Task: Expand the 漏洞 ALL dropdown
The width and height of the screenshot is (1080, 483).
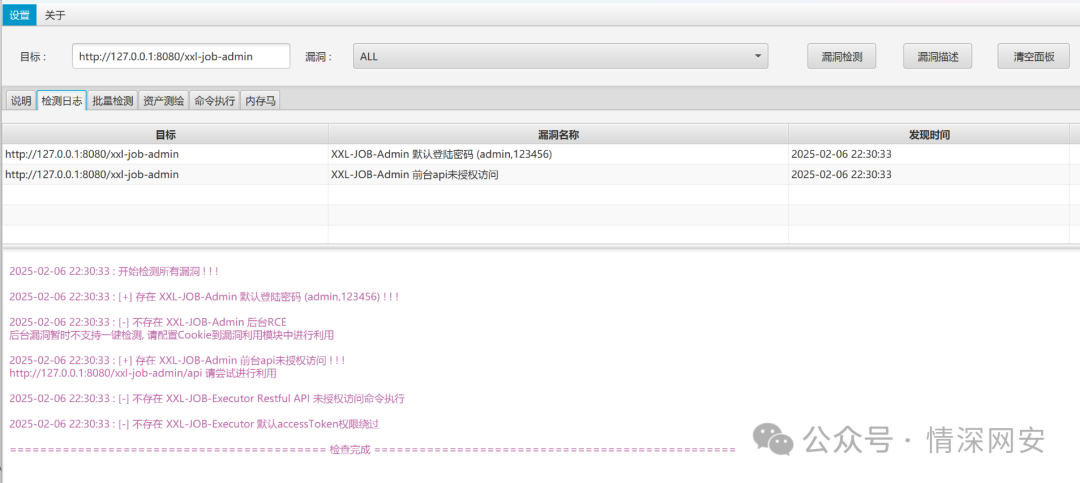Action: tap(561, 56)
